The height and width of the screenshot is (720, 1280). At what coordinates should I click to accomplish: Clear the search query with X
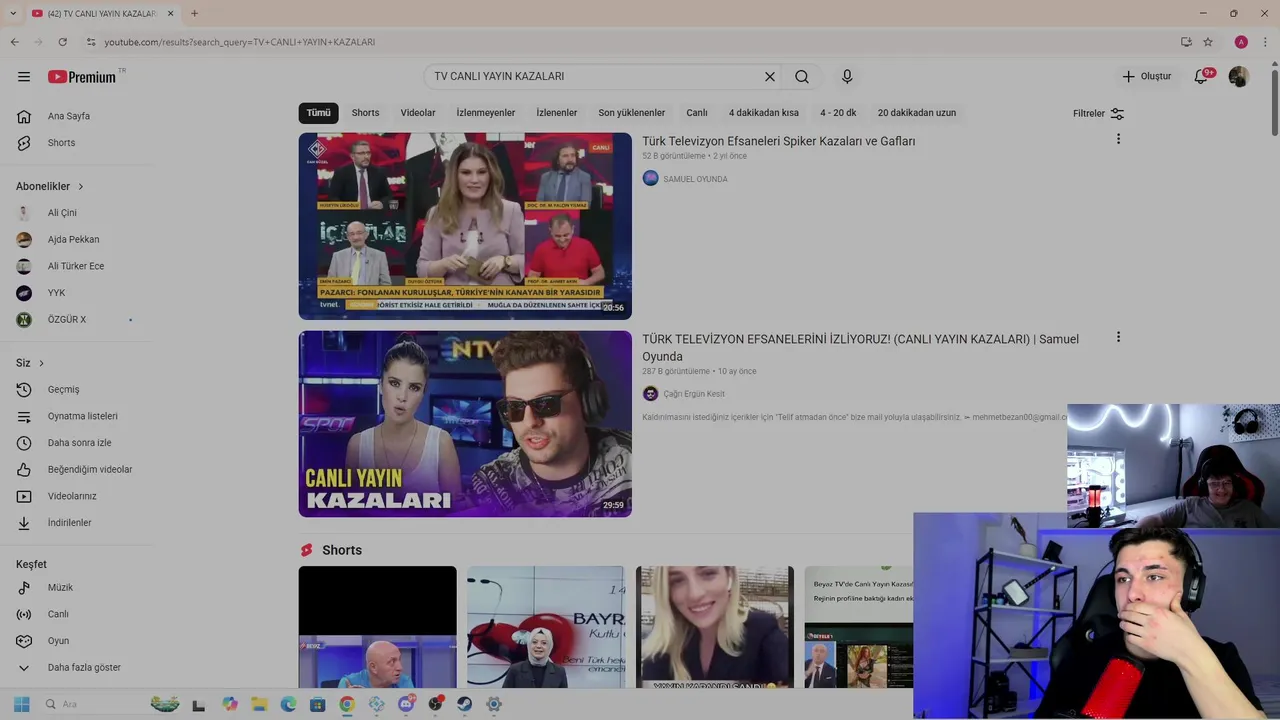click(x=770, y=76)
